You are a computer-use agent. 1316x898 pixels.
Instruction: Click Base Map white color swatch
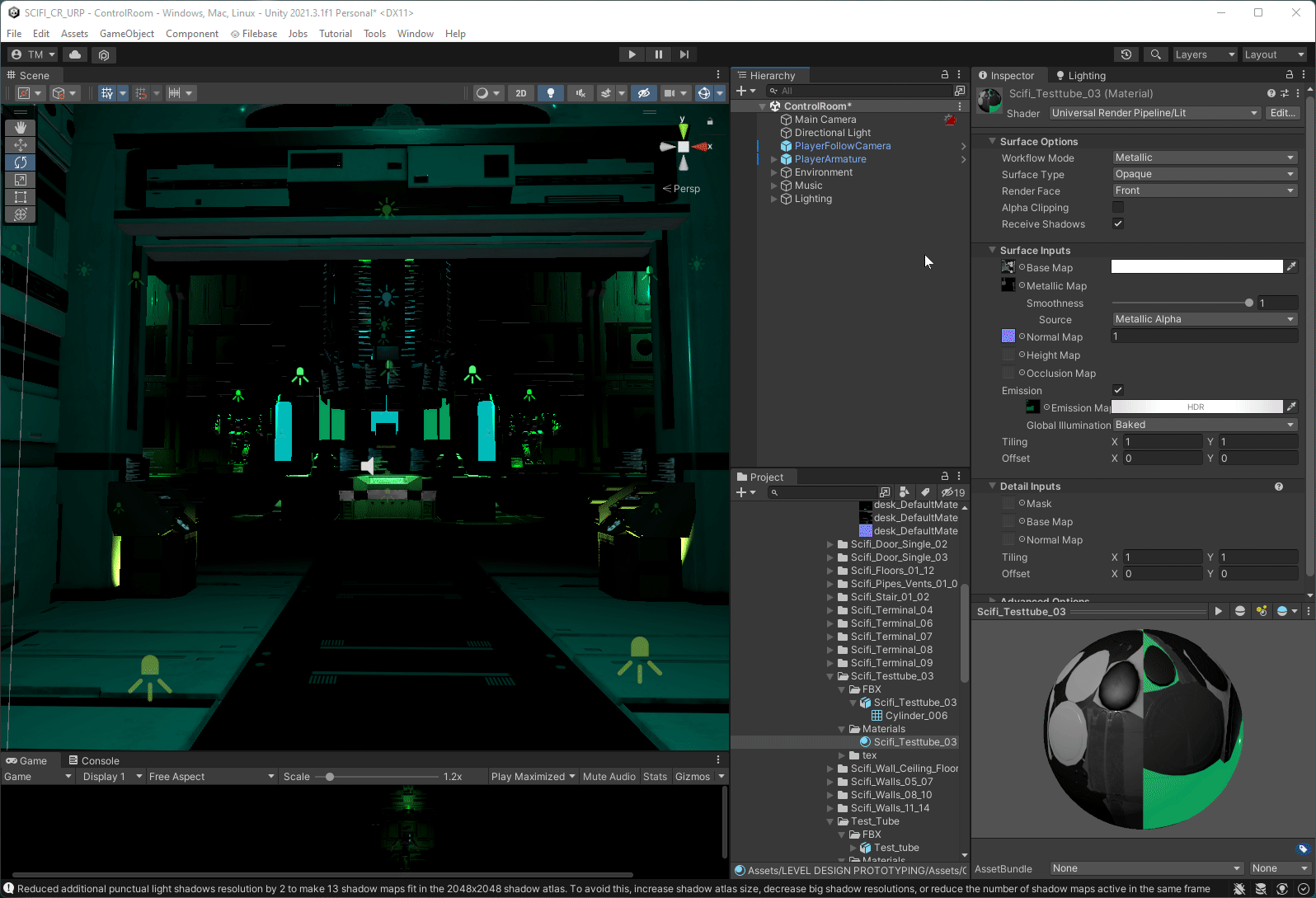pos(1196,266)
